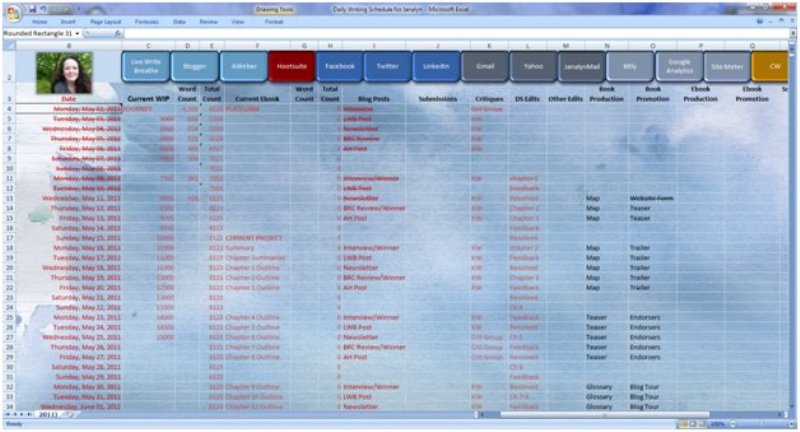Open the round Office button
Screen dimensions: 800x432
(12, 13)
